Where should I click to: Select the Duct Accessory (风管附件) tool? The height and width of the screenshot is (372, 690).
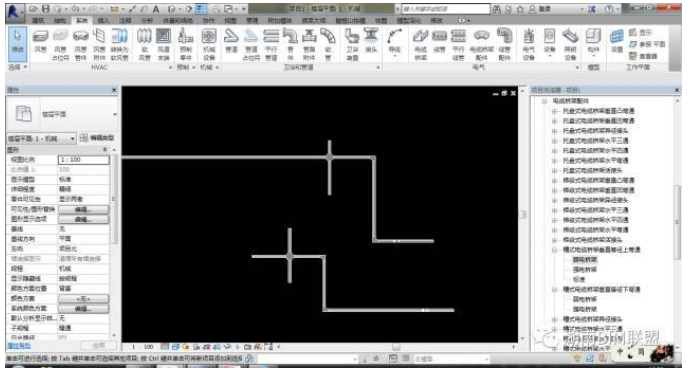pyautogui.click(x=100, y=44)
